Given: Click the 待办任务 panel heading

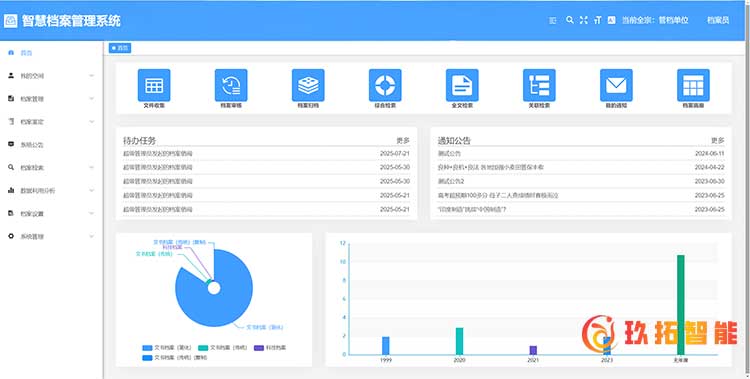Looking at the screenshot, I should point(139,141).
